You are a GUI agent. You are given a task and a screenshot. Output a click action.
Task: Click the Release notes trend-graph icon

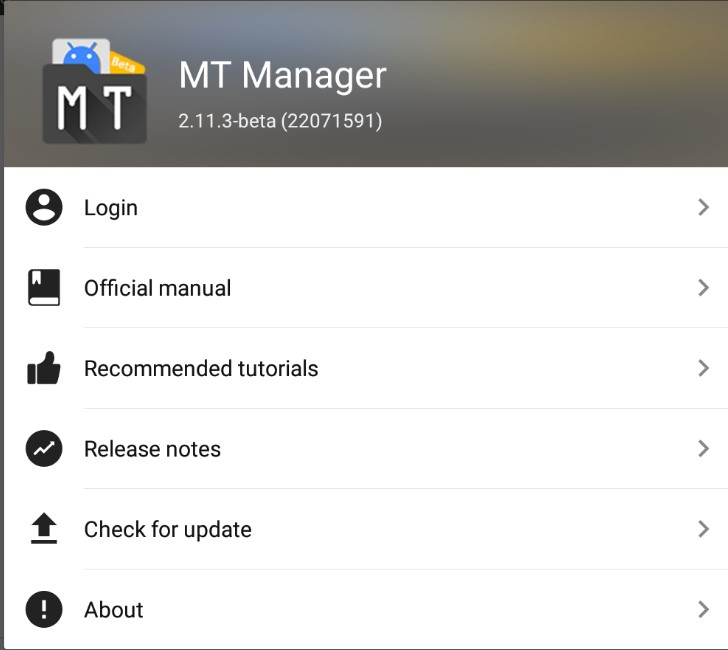[44, 449]
